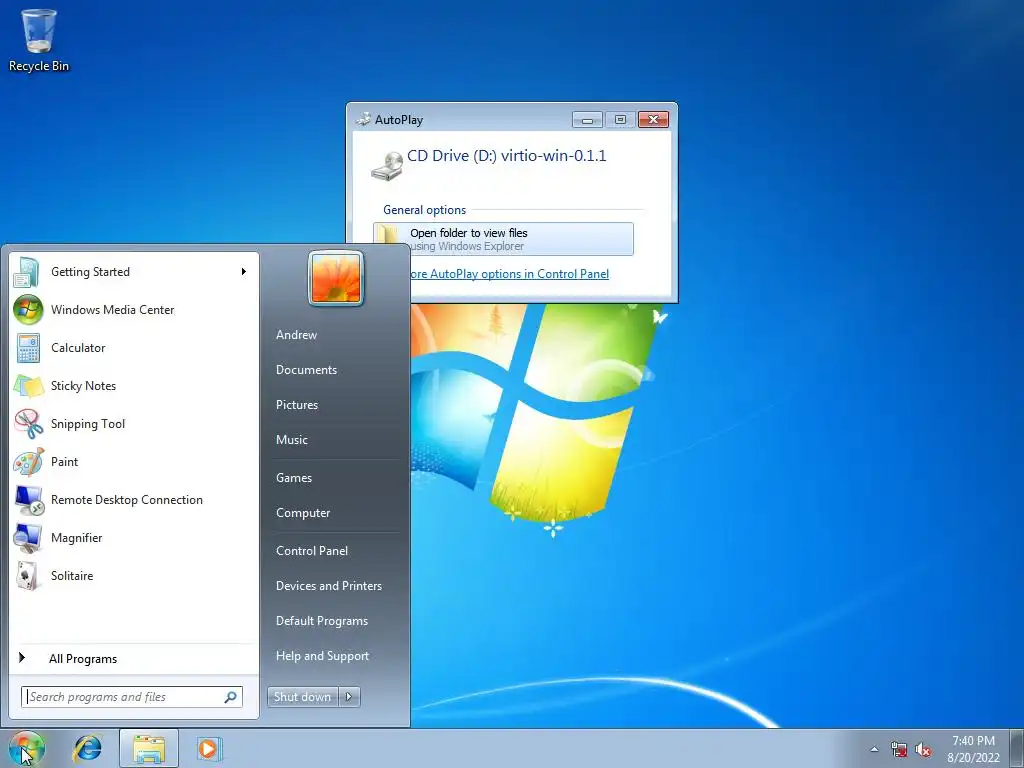Open Help and Support
This screenshot has height=768, width=1024.
tap(323, 656)
